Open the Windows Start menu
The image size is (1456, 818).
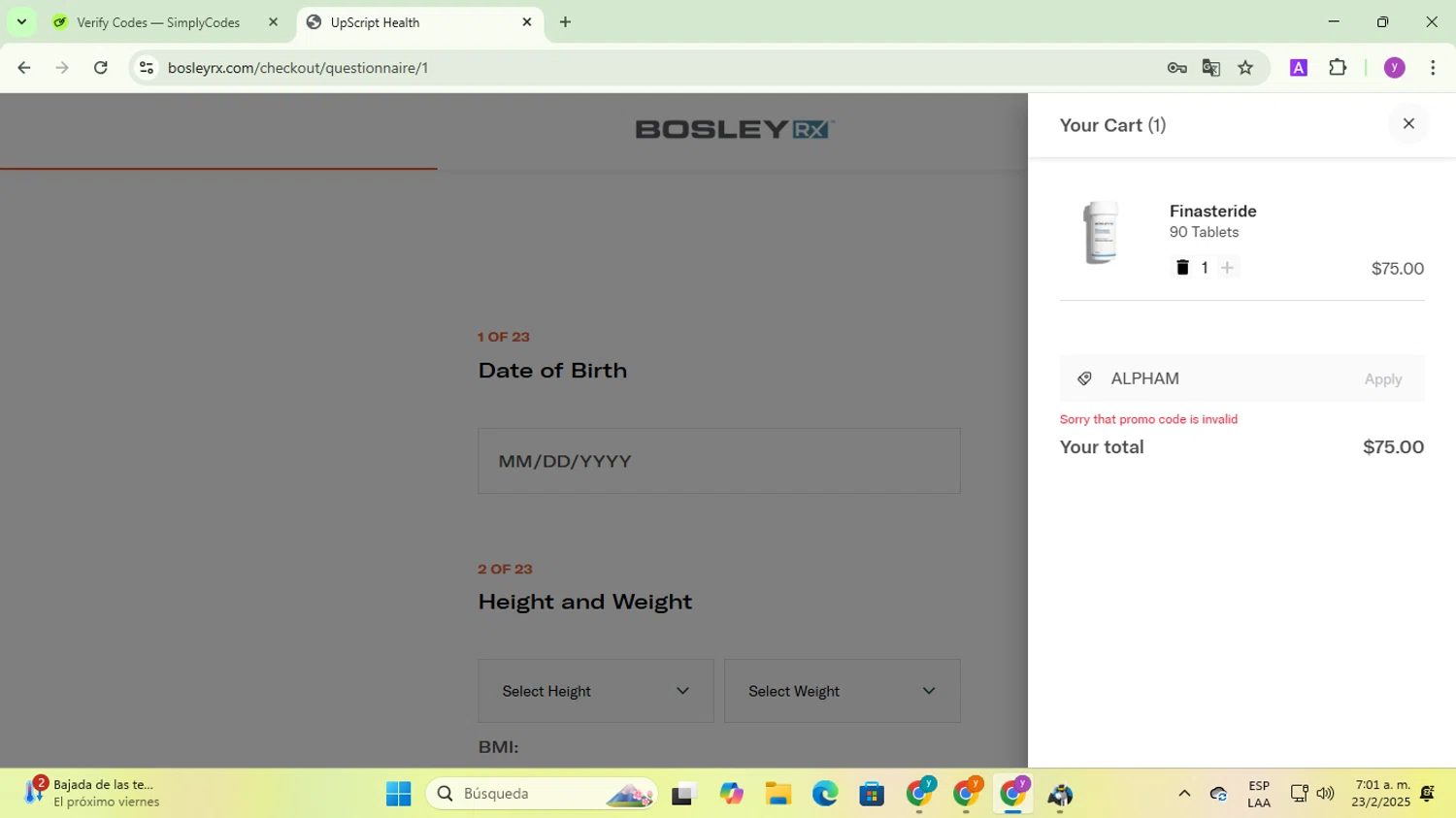tap(398, 794)
